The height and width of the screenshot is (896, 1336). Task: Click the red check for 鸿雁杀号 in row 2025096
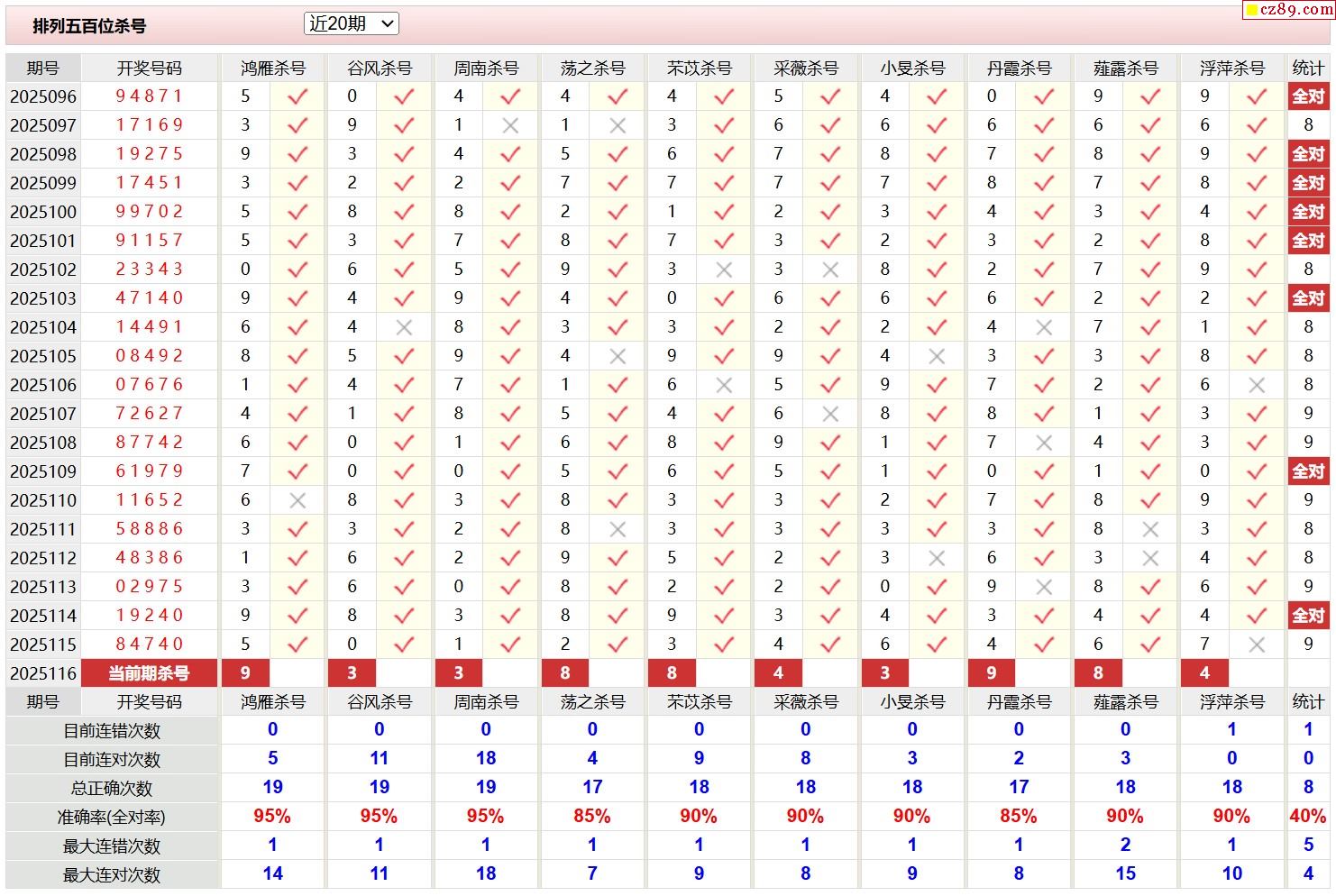click(x=297, y=96)
